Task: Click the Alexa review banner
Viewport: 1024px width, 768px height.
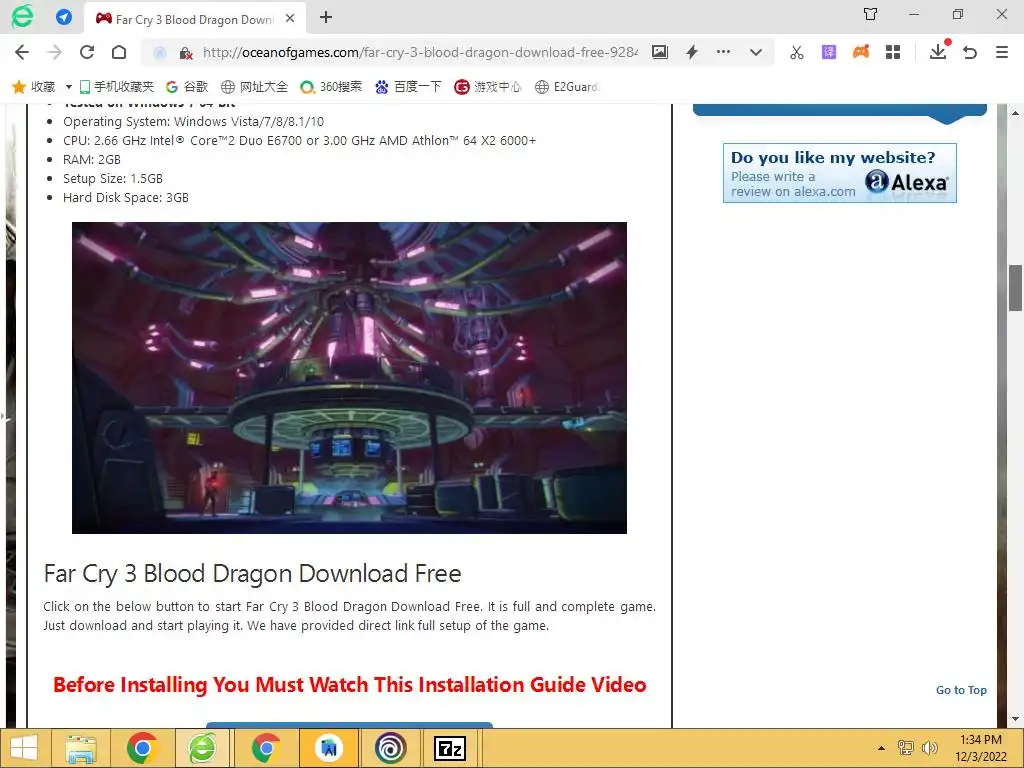Action: click(839, 173)
